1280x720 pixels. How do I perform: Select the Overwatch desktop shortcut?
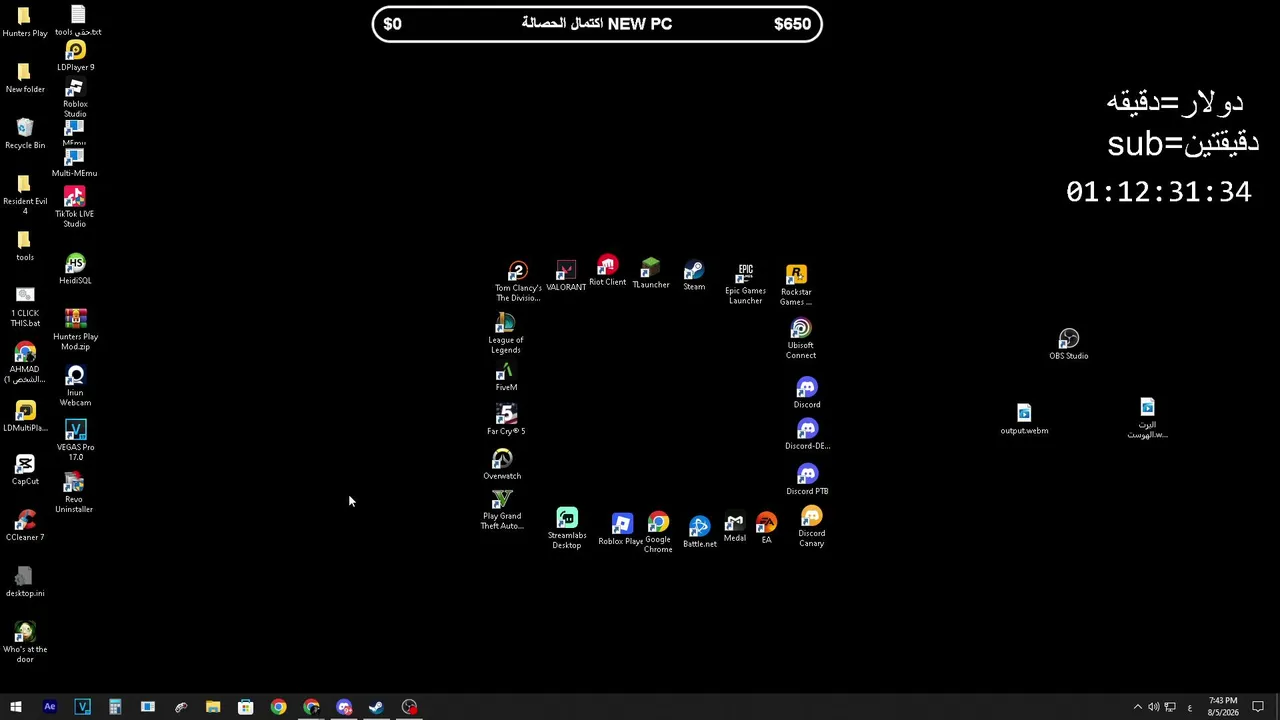(502, 465)
